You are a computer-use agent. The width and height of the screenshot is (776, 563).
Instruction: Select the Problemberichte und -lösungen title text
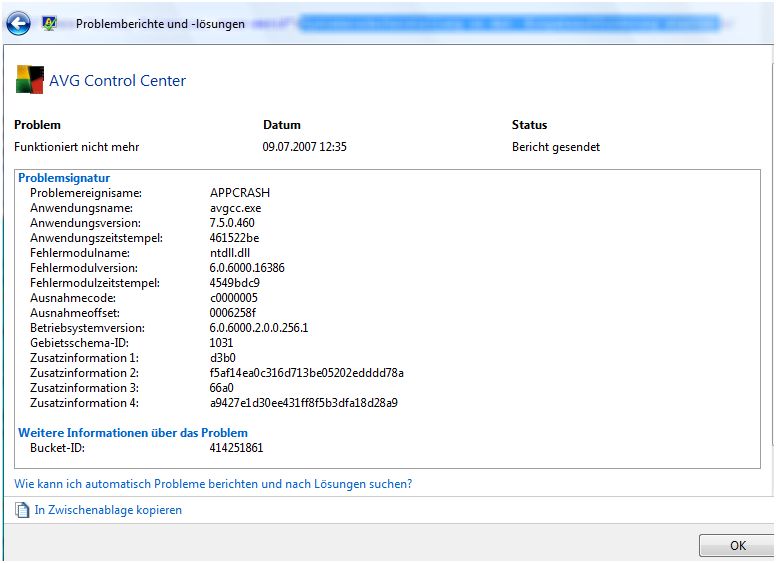pyautogui.click(x=160, y=24)
